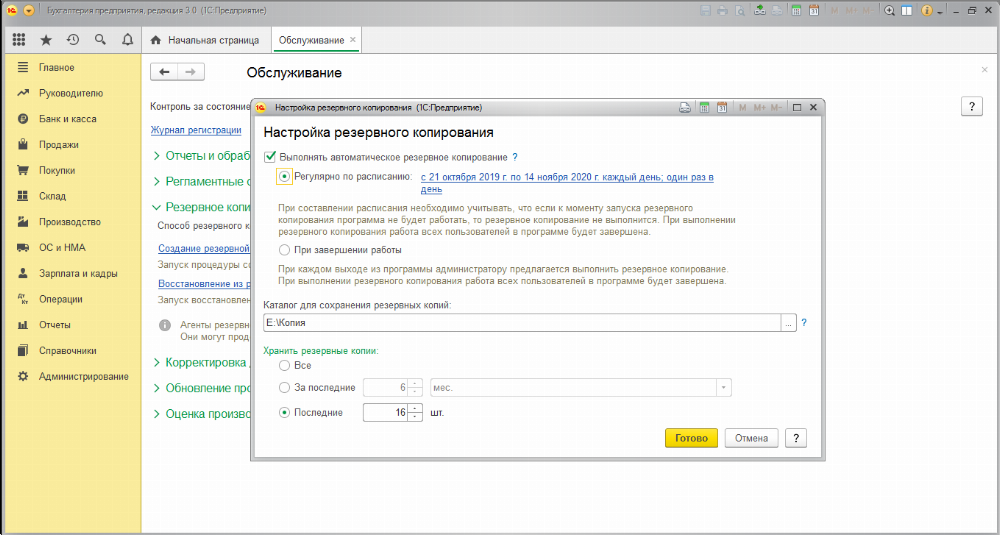The height and width of the screenshot is (535, 1000).
Task: Click help mark next to automatic backup checkbox
Action: (515, 157)
